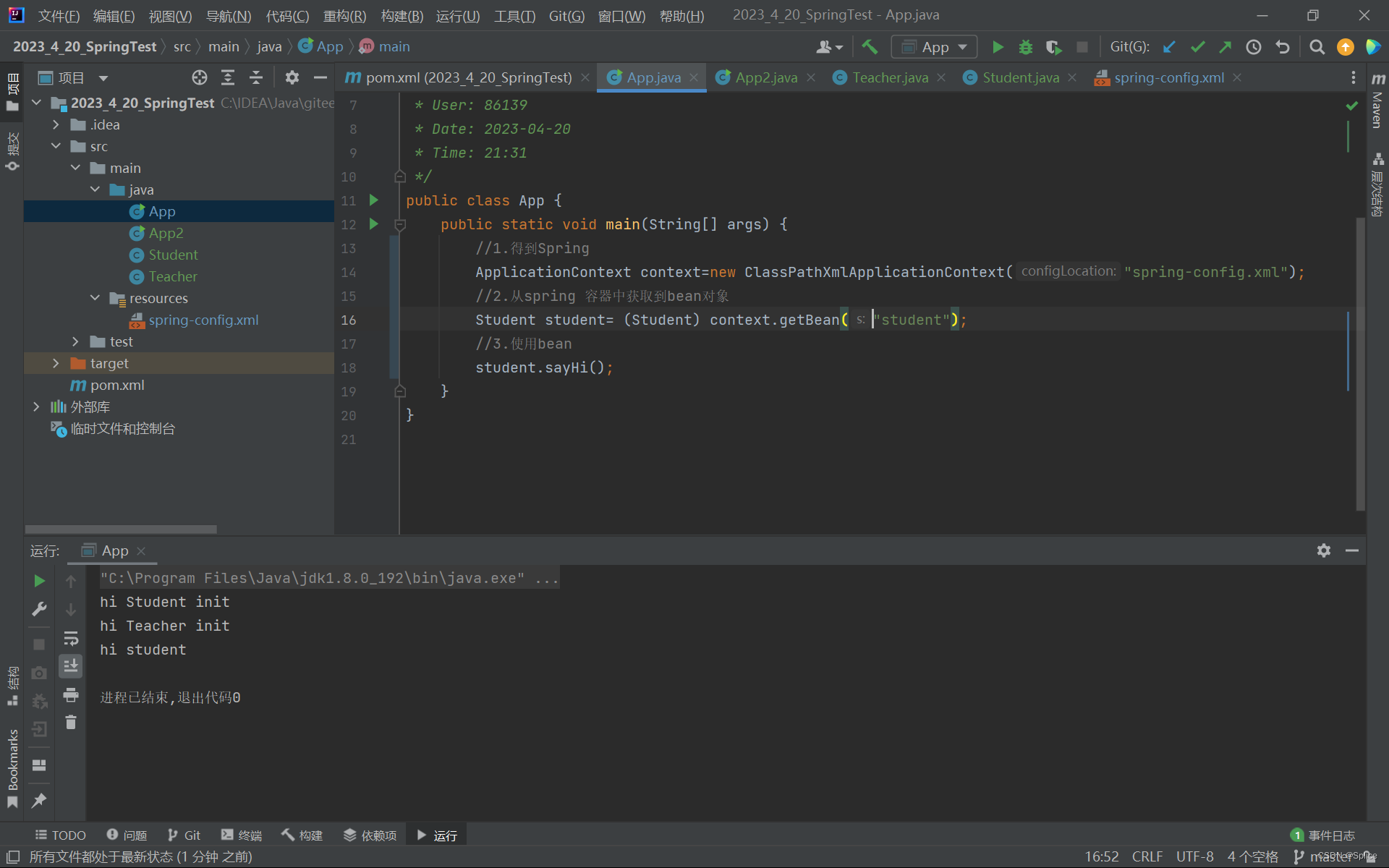This screenshot has width=1389, height=868.
Task: Open the Git(G) menu
Action: [x=566, y=15]
